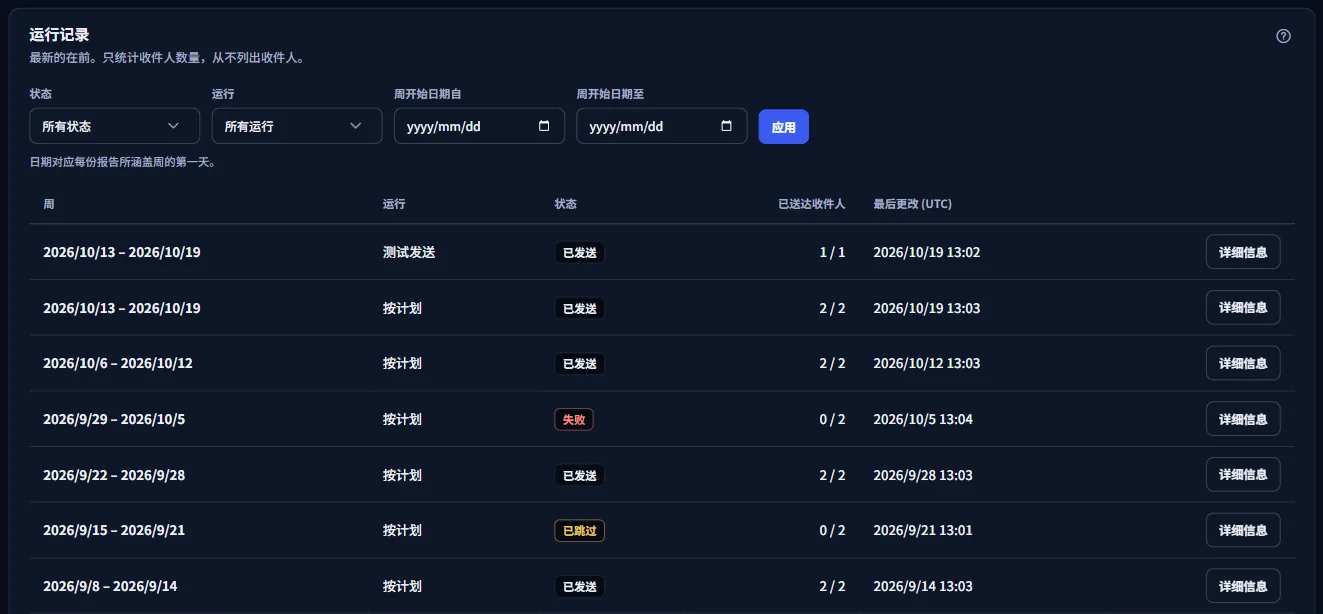Click the 最后更改 (UTC) column header
Image resolution: width=1323 pixels, height=614 pixels.
coord(913,204)
